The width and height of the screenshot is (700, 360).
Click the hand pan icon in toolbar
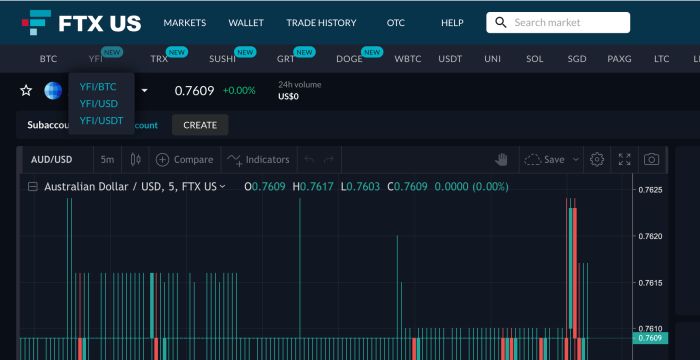(501, 159)
